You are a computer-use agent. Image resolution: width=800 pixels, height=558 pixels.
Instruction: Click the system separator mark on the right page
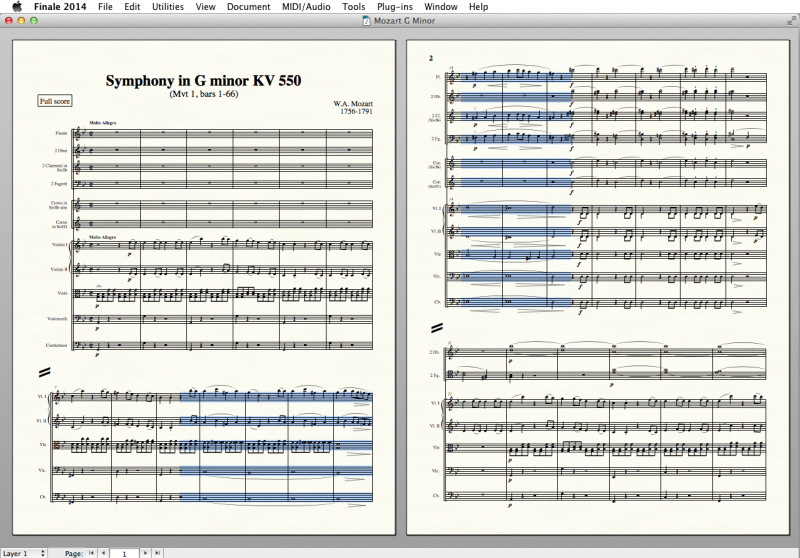[437, 328]
